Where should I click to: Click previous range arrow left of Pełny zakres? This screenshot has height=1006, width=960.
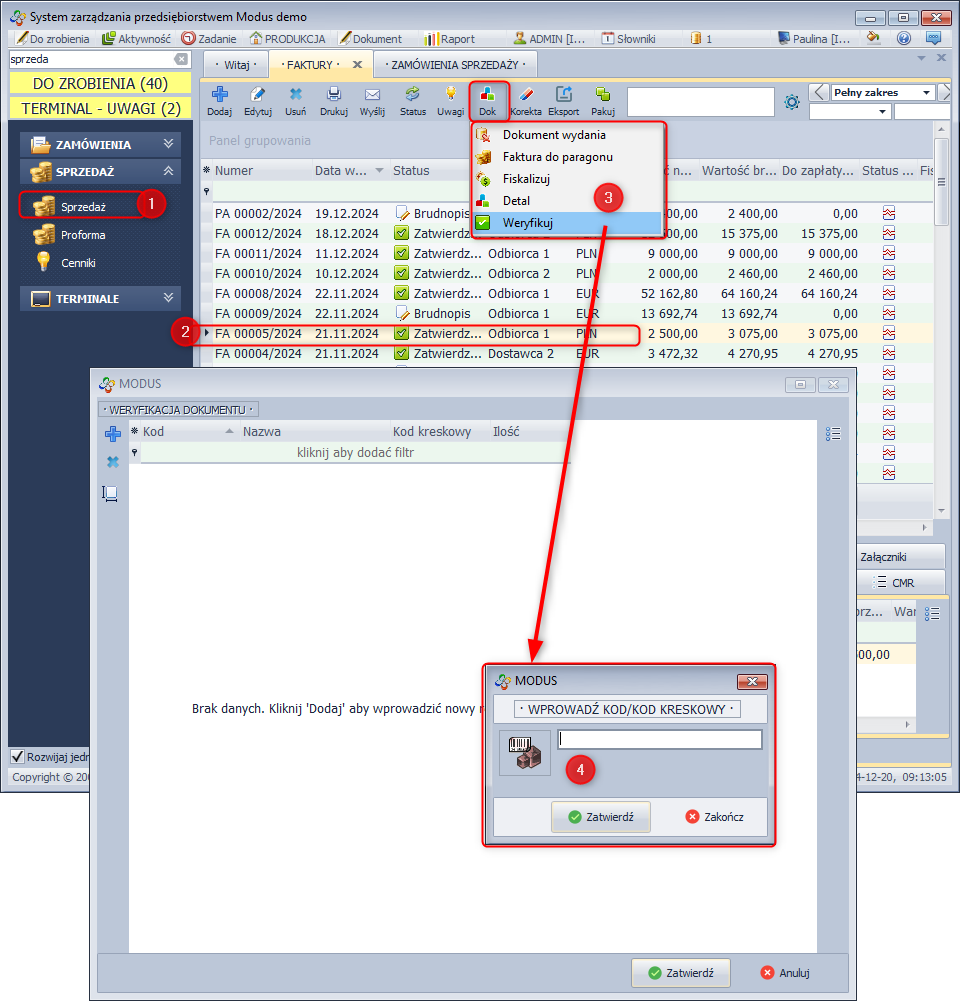tap(818, 92)
